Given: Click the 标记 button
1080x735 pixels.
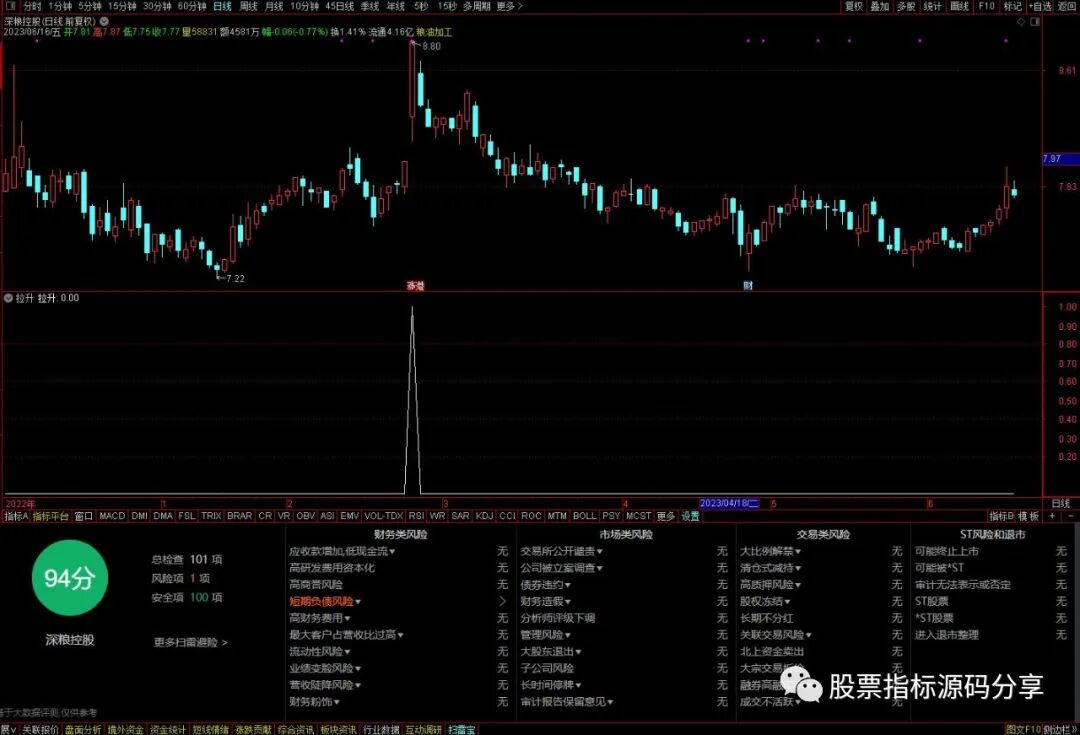Looking at the screenshot, I should [x=1012, y=6].
